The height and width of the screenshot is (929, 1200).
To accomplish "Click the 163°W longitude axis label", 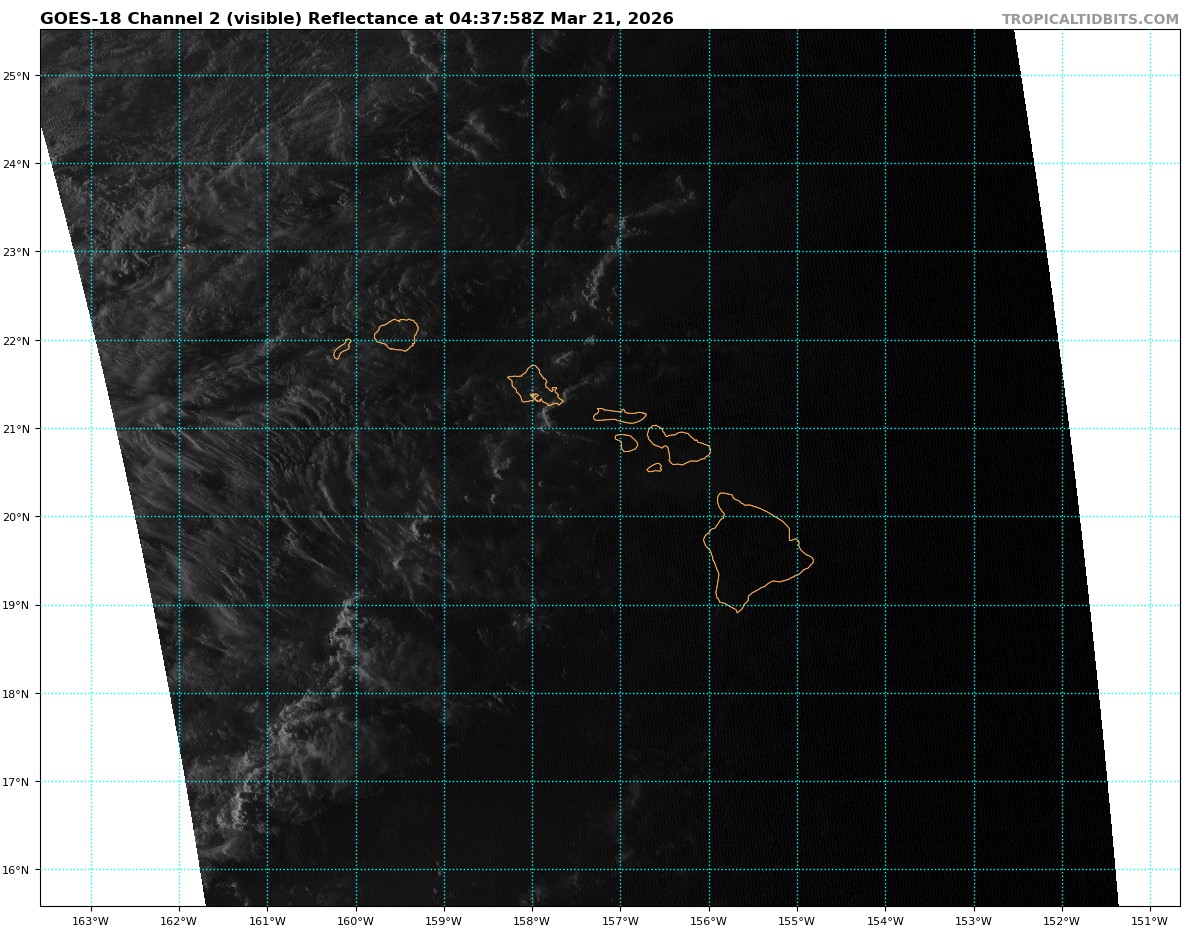I will pyautogui.click(x=91, y=921).
